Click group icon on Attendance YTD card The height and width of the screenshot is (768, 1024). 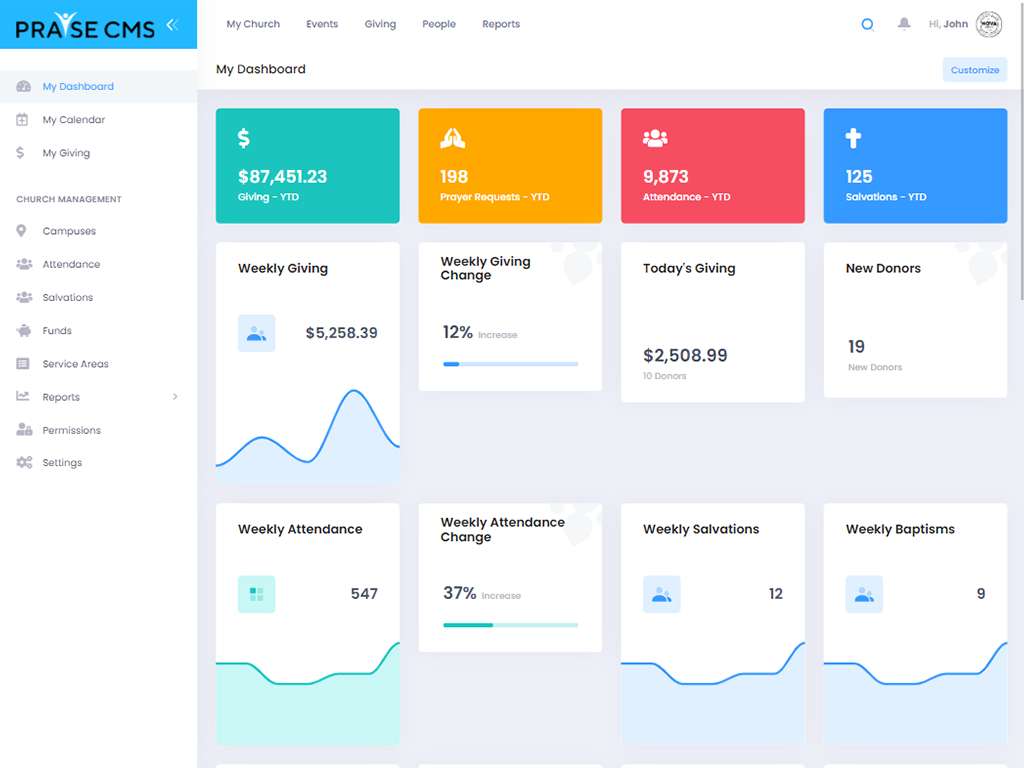(655, 138)
